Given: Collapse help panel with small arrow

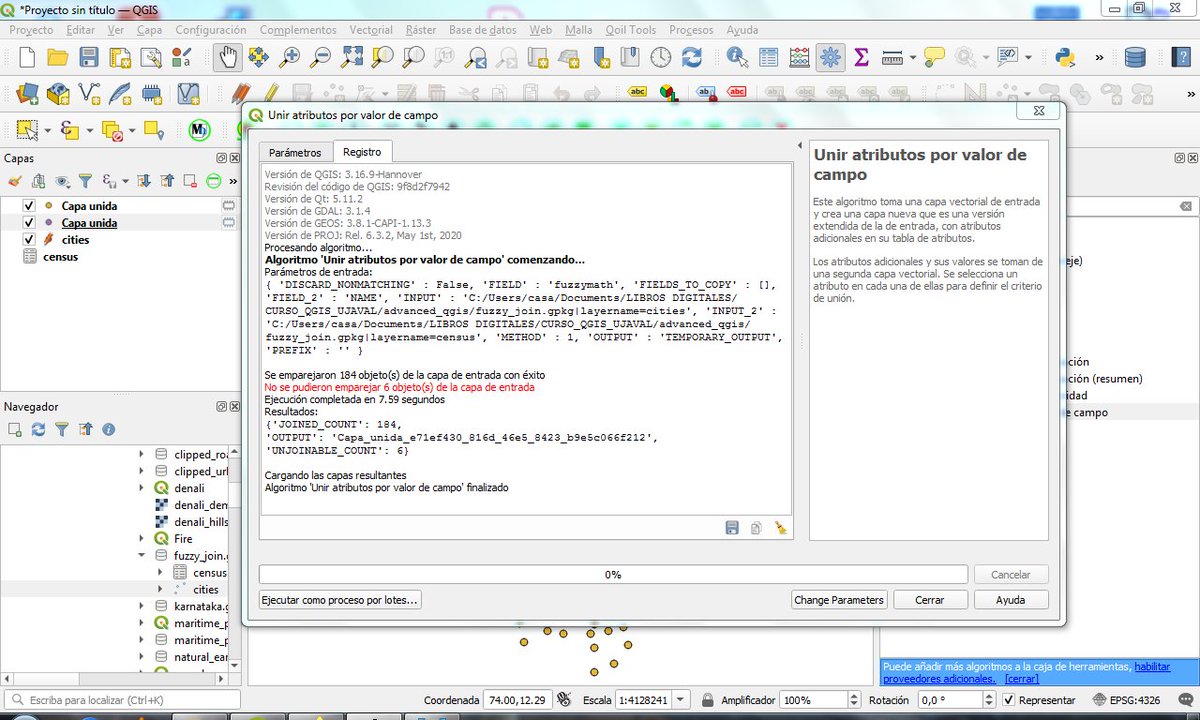Looking at the screenshot, I should coord(799,146).
